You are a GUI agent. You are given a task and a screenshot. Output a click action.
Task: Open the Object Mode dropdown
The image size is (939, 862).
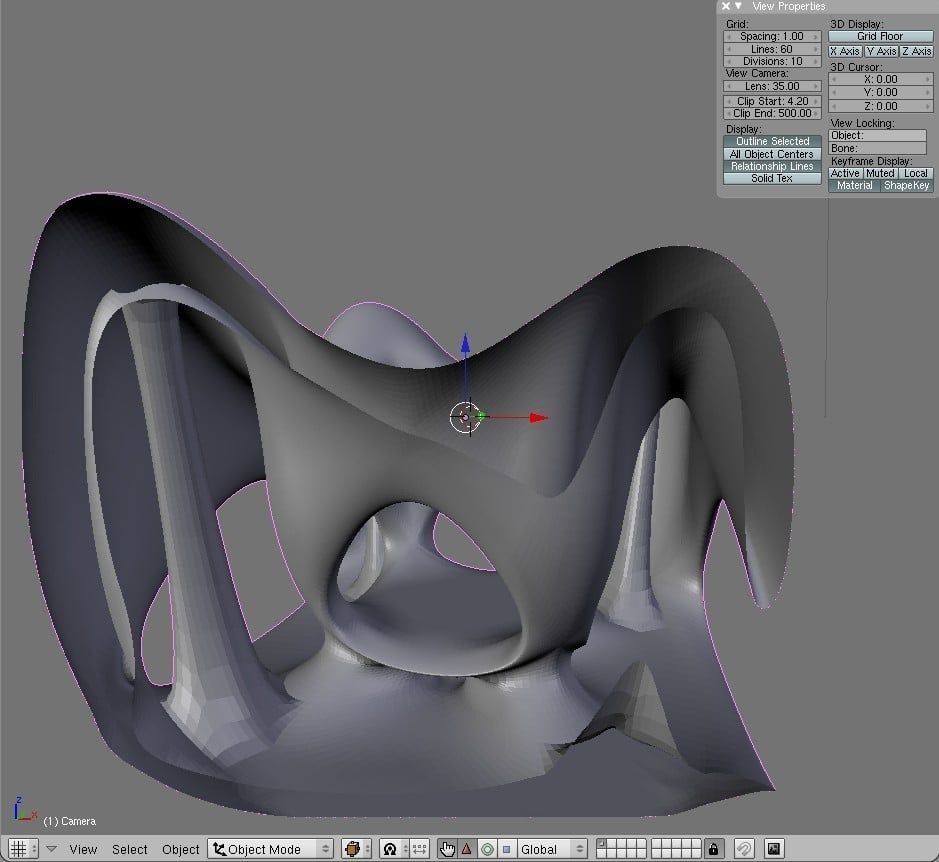tap(271, 849)
